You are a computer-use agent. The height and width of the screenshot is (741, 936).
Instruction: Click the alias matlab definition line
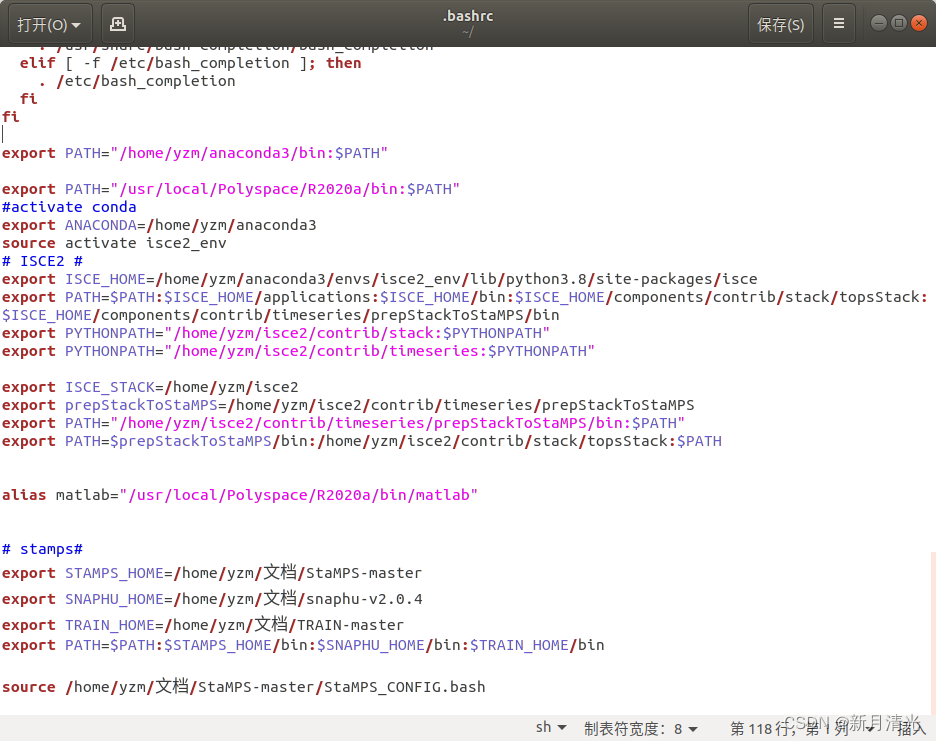click(240, 494)
